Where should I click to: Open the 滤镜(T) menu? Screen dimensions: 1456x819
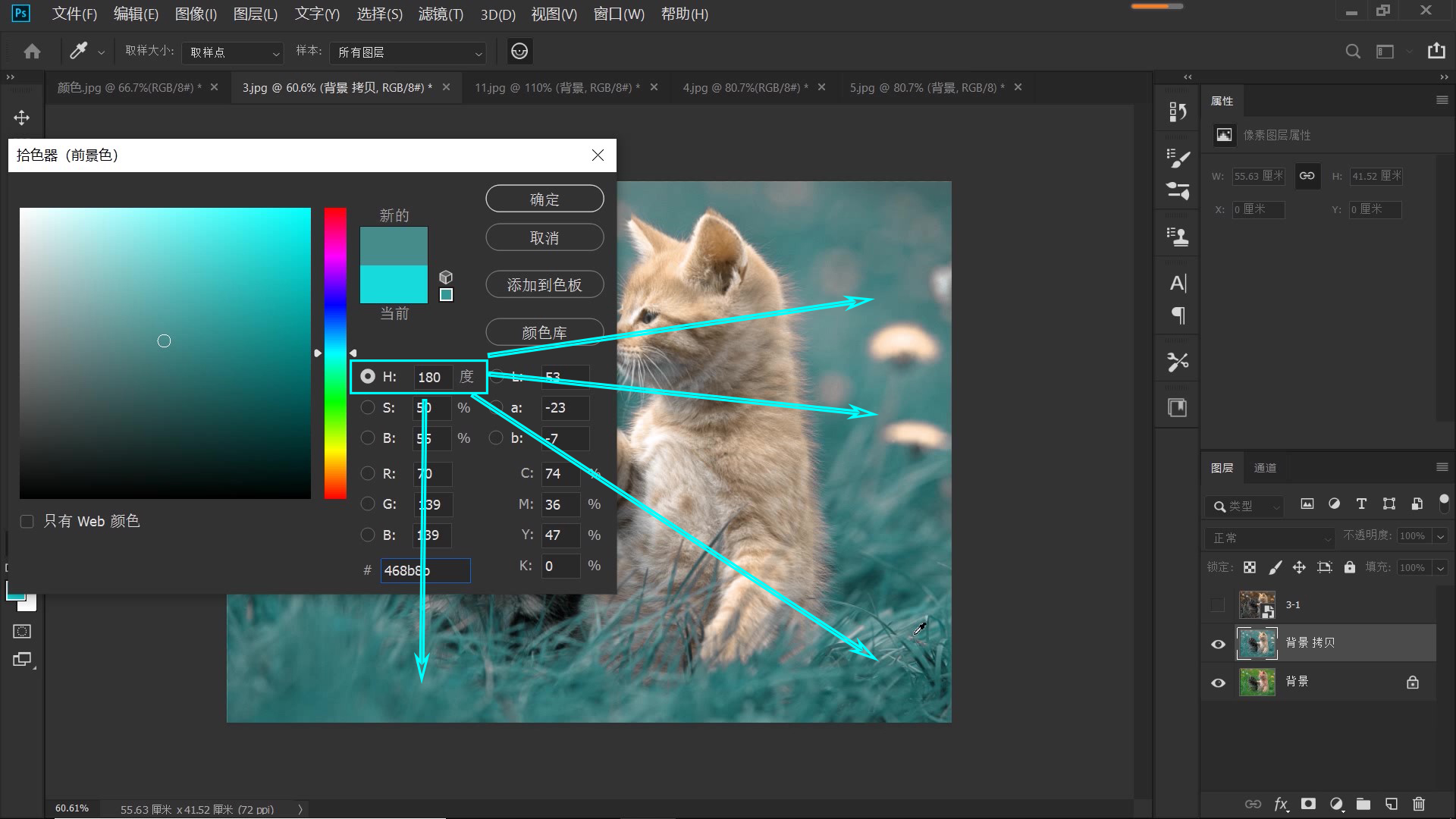pos(441,14)
